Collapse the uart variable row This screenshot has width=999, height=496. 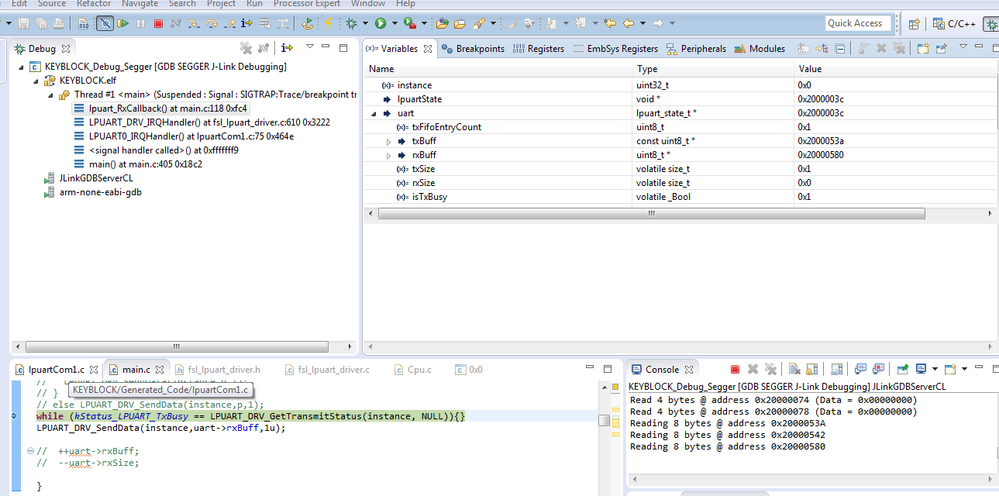[x=374, y=113]
